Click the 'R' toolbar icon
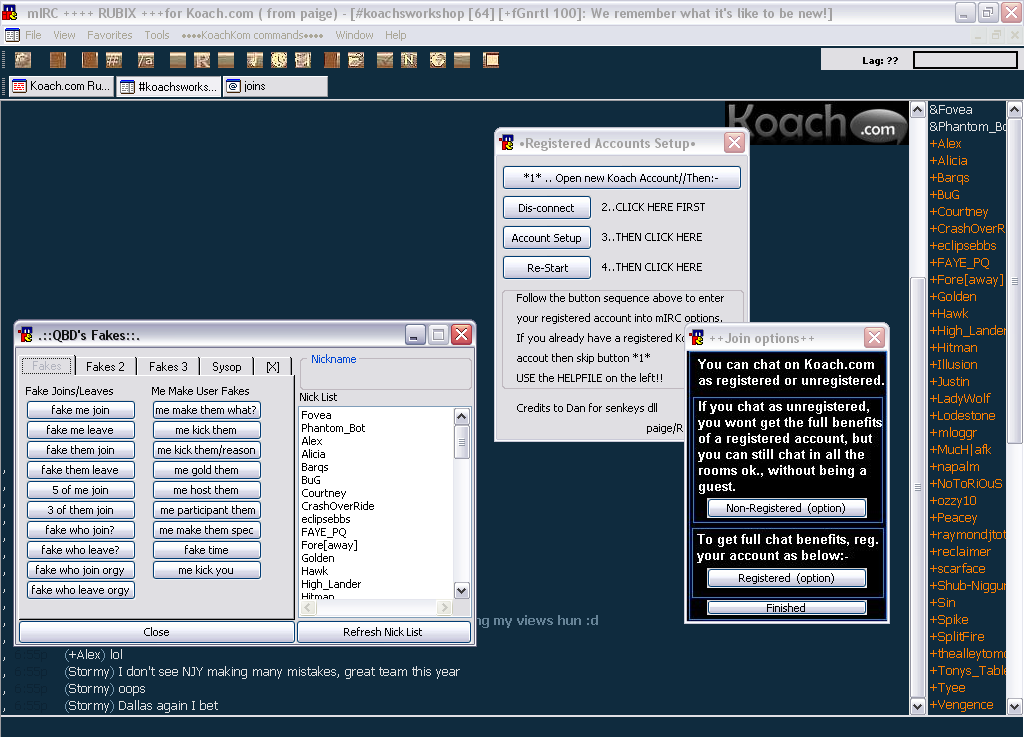The height and width of the screenshot is (737, 1024). coord(202,61)
